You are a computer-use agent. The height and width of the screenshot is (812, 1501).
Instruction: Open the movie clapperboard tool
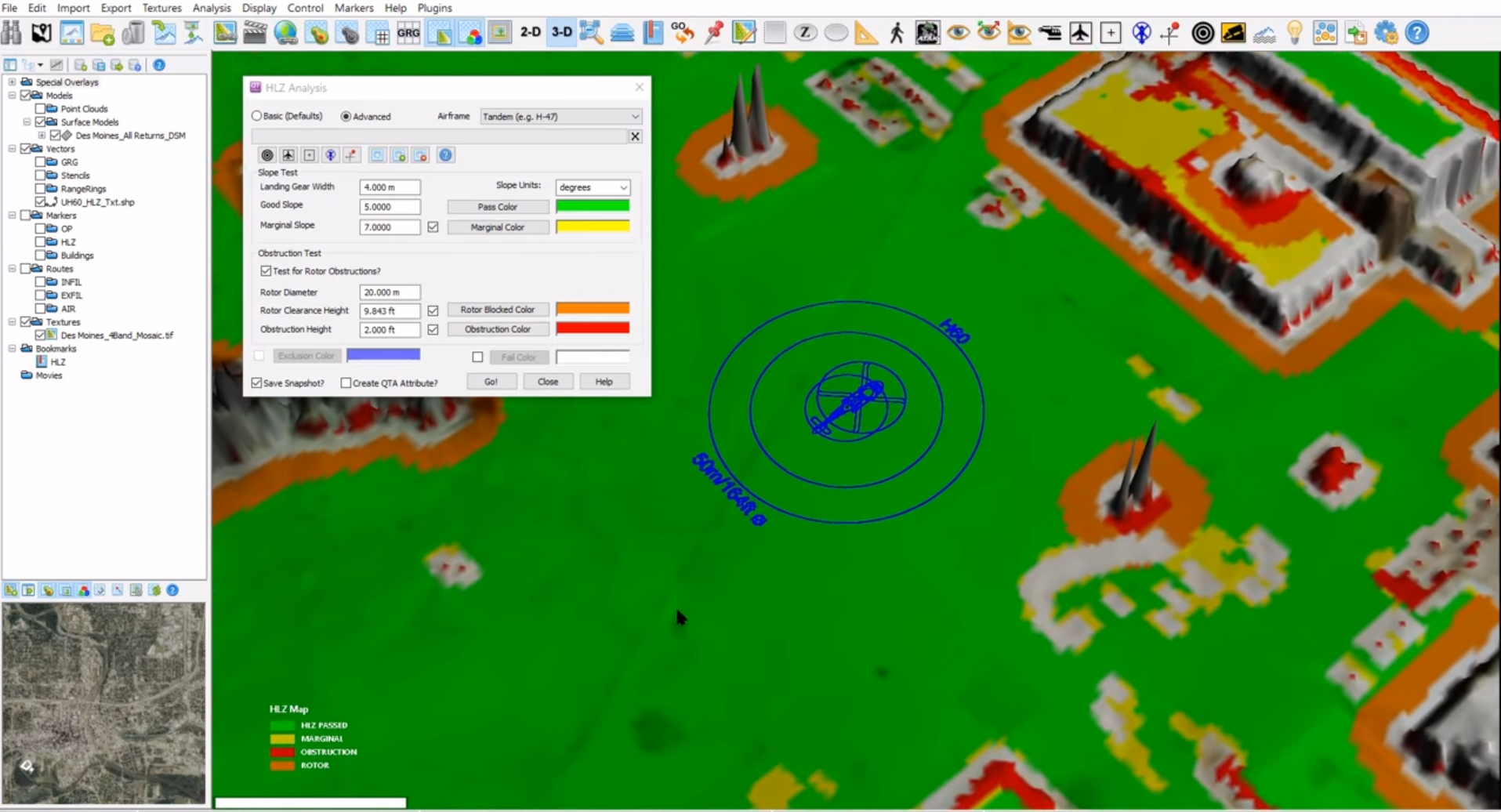point(255,33)
